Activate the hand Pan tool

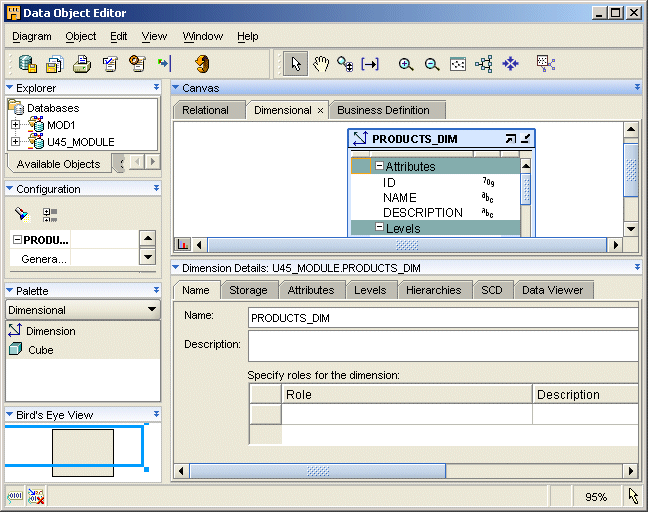[321, 64]
